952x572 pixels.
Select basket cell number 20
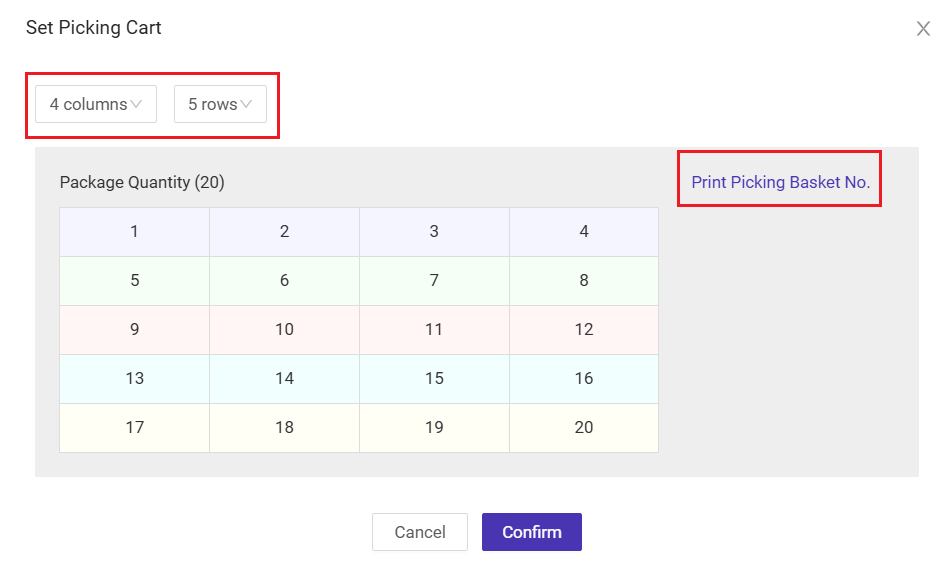(x=583, y=427)
